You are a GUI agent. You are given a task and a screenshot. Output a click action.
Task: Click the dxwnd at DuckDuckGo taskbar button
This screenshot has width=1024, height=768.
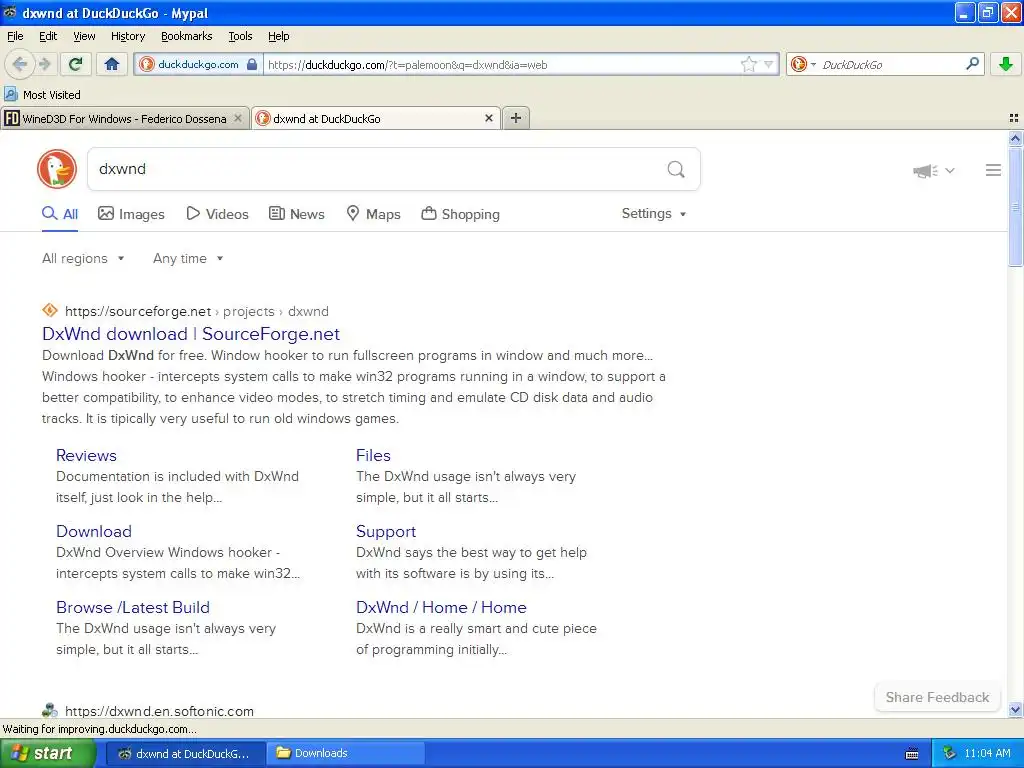186,753
